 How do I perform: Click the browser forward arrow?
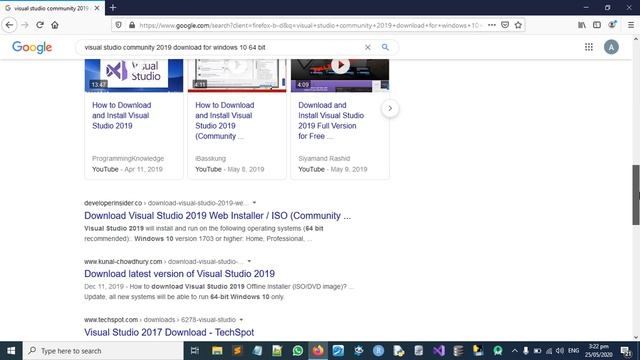coord(25,25)
